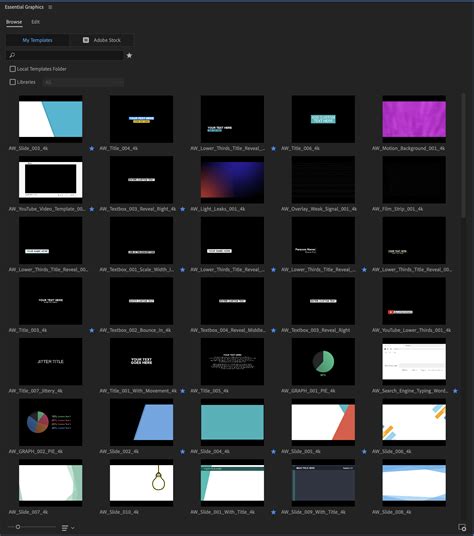Filter templates by favorites star

point(129,55)
